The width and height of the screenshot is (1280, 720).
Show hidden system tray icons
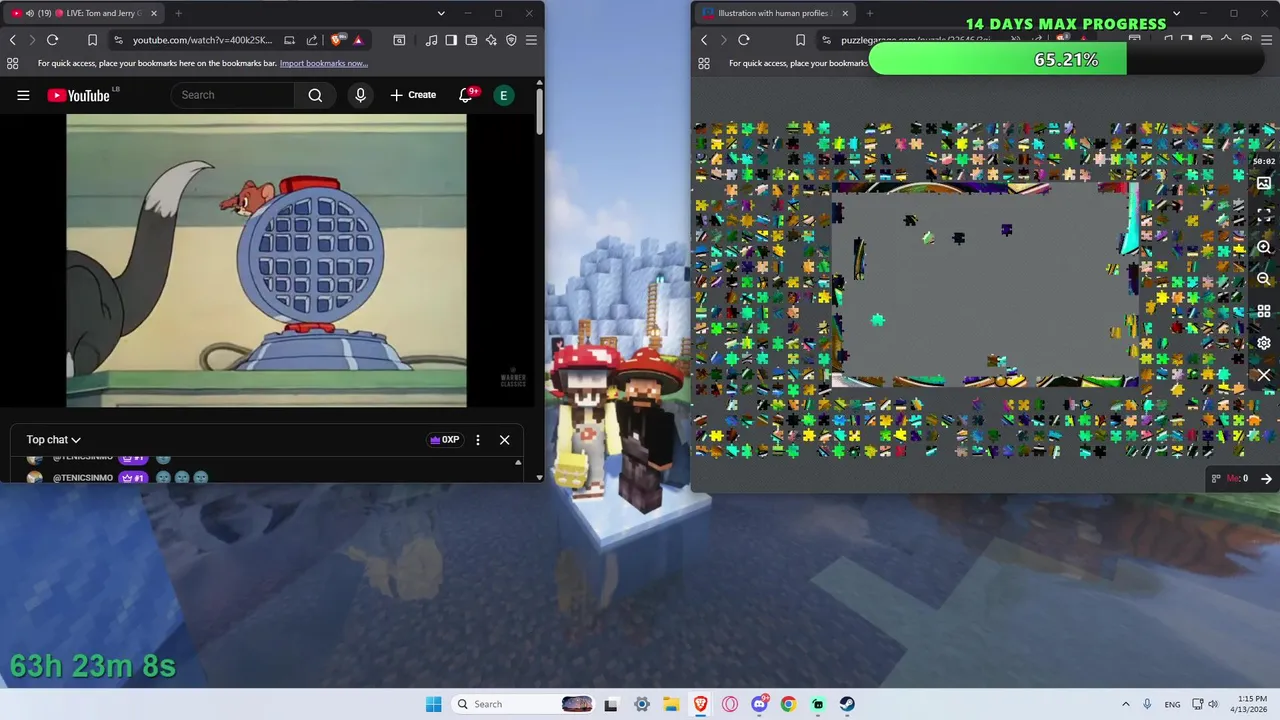pos(1125,704)
